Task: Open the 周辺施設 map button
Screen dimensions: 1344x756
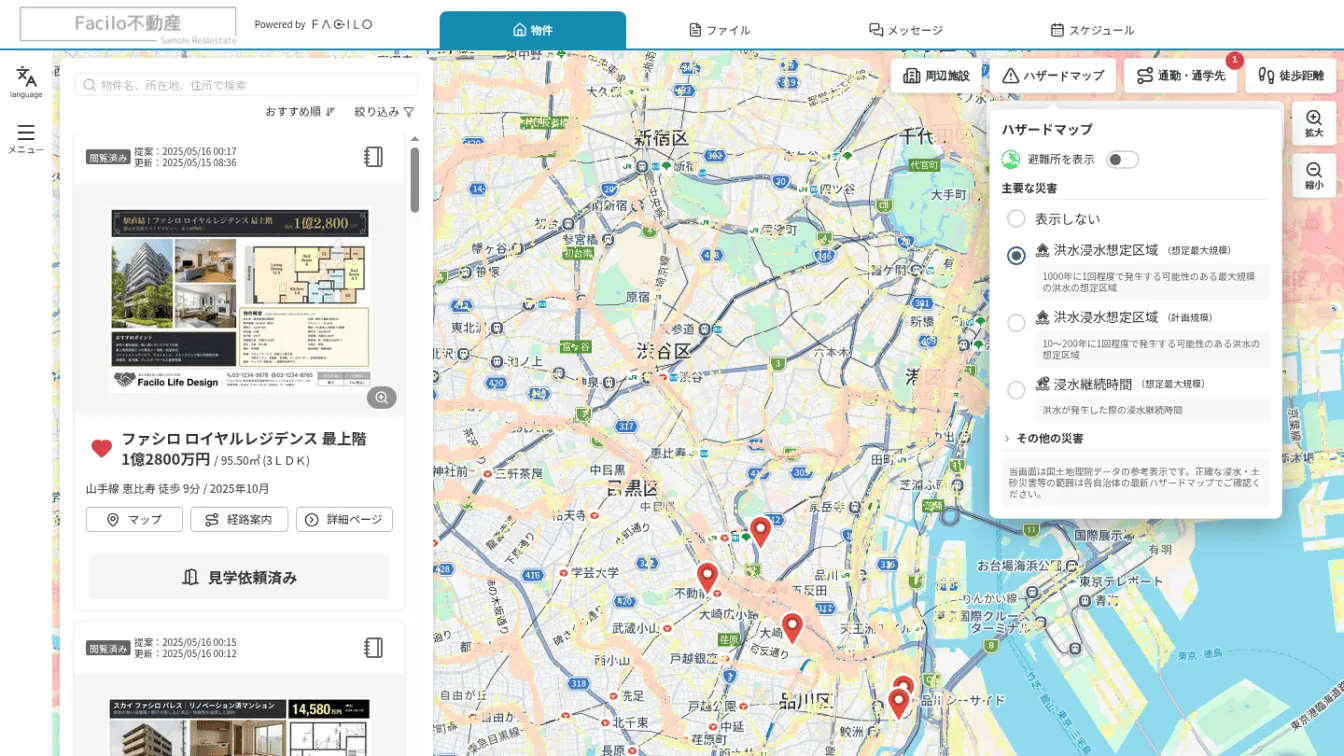Action: [936, 75]
